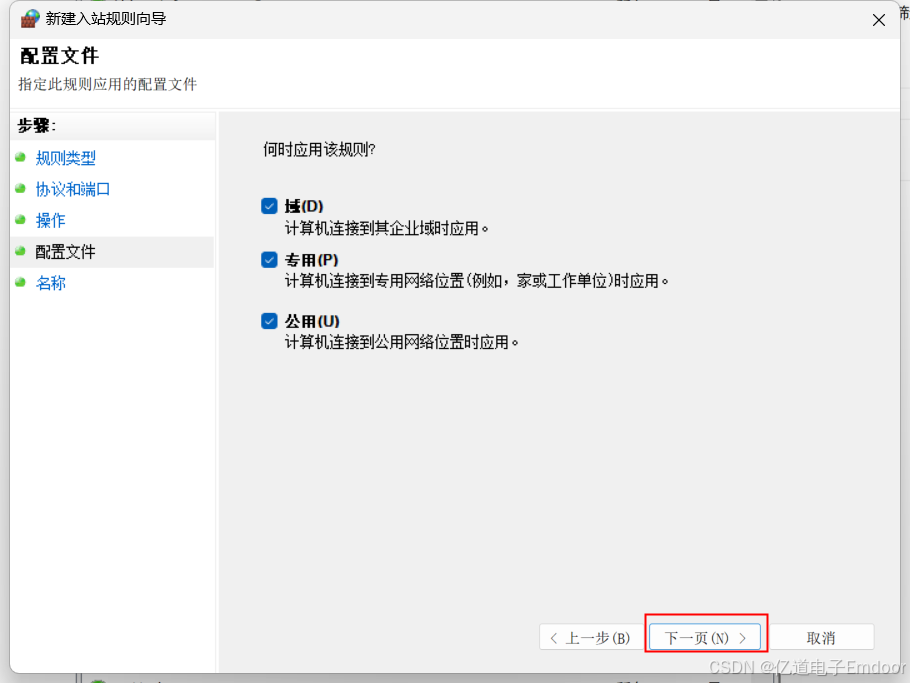
Task: Uncheck the 公用(U) profile checkbox
Action: (269, 320)
